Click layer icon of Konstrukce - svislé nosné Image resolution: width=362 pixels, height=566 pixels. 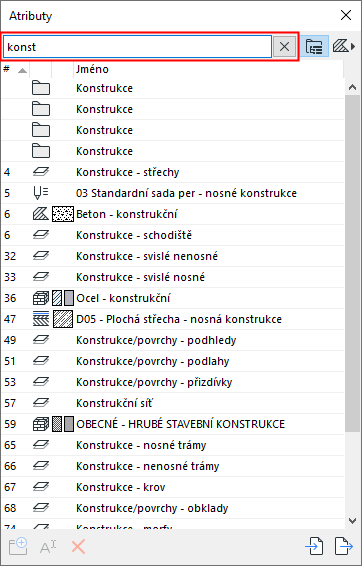(x=41, y=277)
